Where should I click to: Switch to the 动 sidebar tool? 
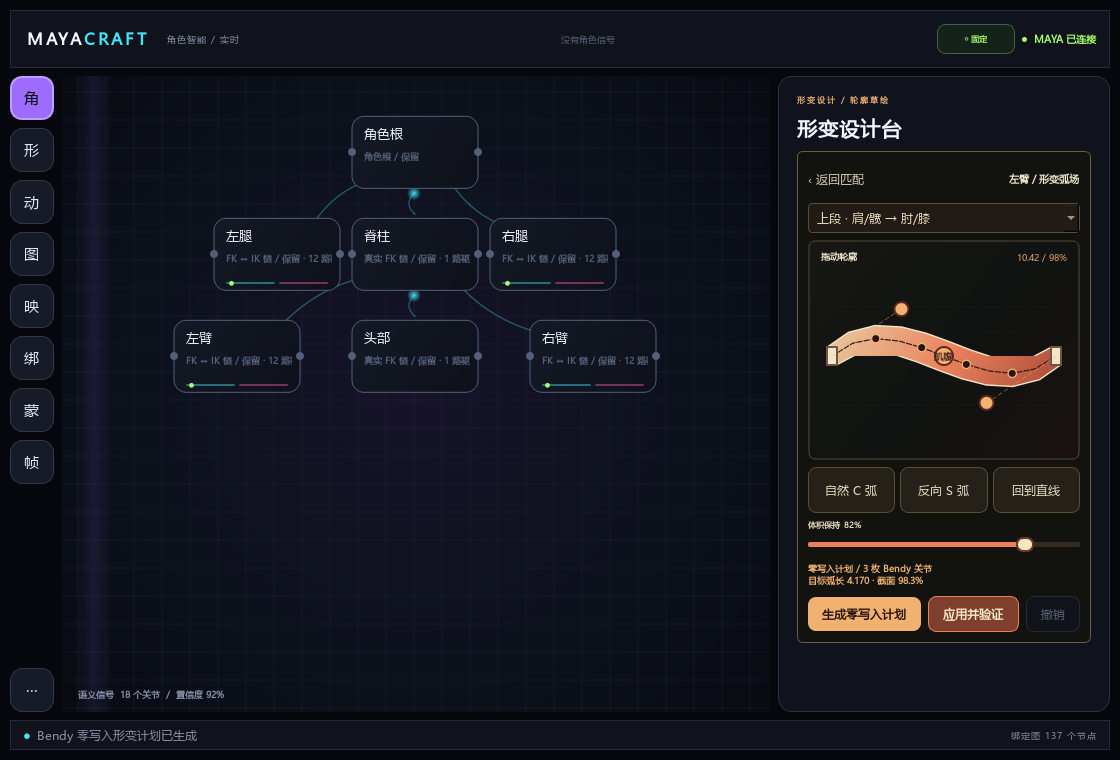31,202
